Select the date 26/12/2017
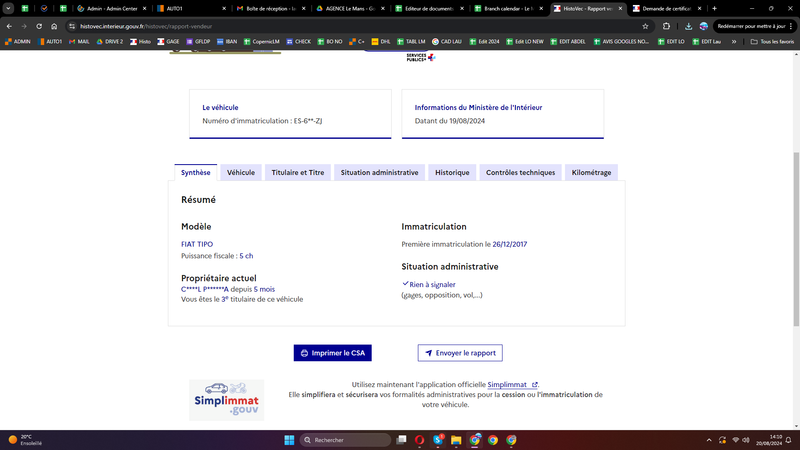The image size is (800, 450). pyautogui.click(x=510, y=244)
